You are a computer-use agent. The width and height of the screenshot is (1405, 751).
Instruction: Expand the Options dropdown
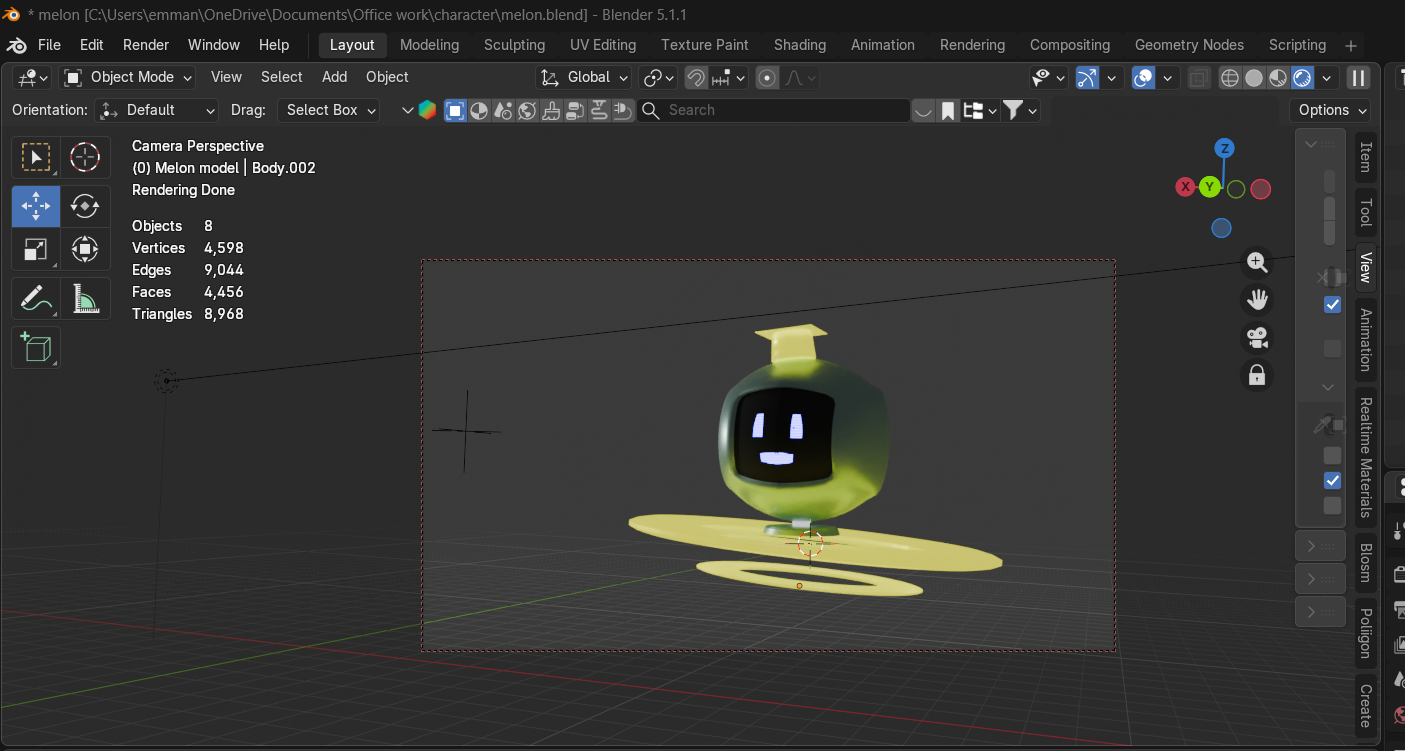(1332, 110)
